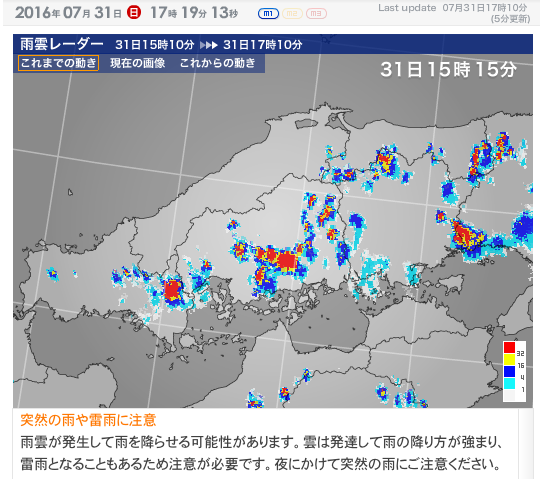Click the red 32 legend swatch
Image resolution: width=540 pixels, height=479 pixels.
(x=509, y=347)
